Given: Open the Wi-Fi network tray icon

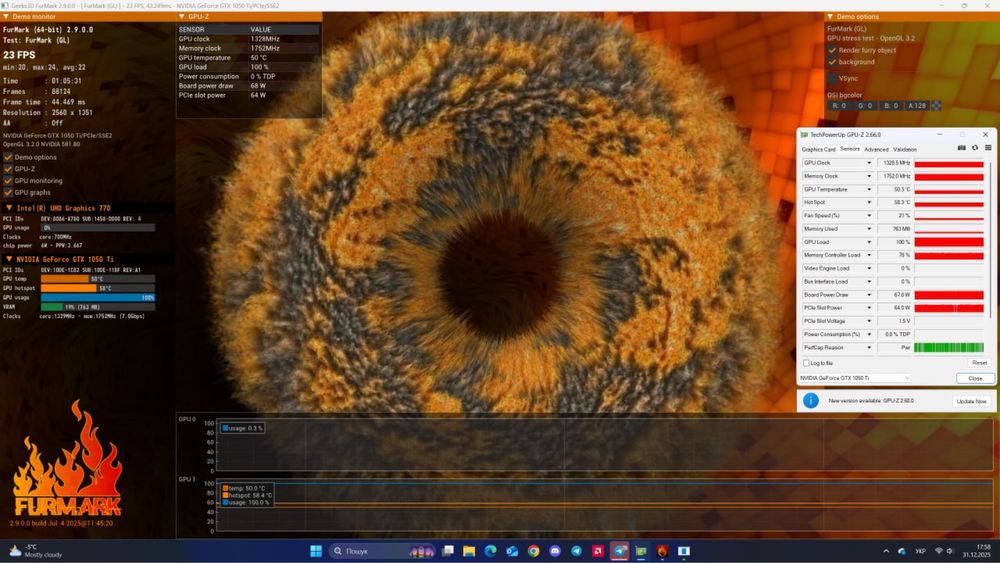Looking at the screenshot, I should tap(939, 551).
